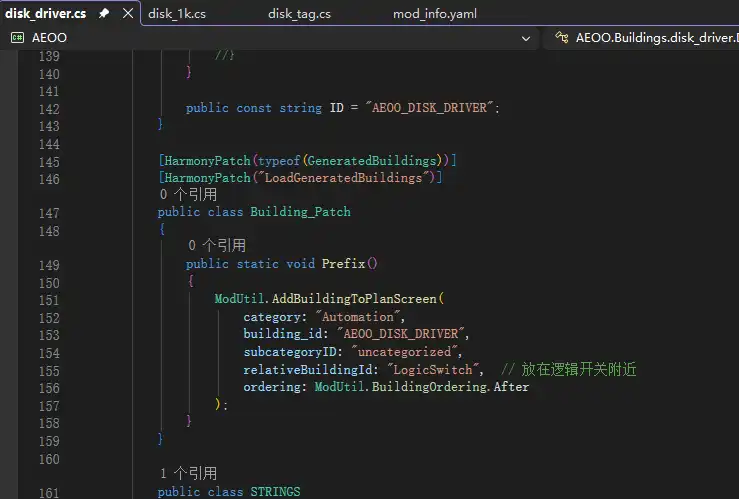Click the Building_Patch class name
This screenshot has height=499, width=739.
pyautogui.click(x=300, y=212)
